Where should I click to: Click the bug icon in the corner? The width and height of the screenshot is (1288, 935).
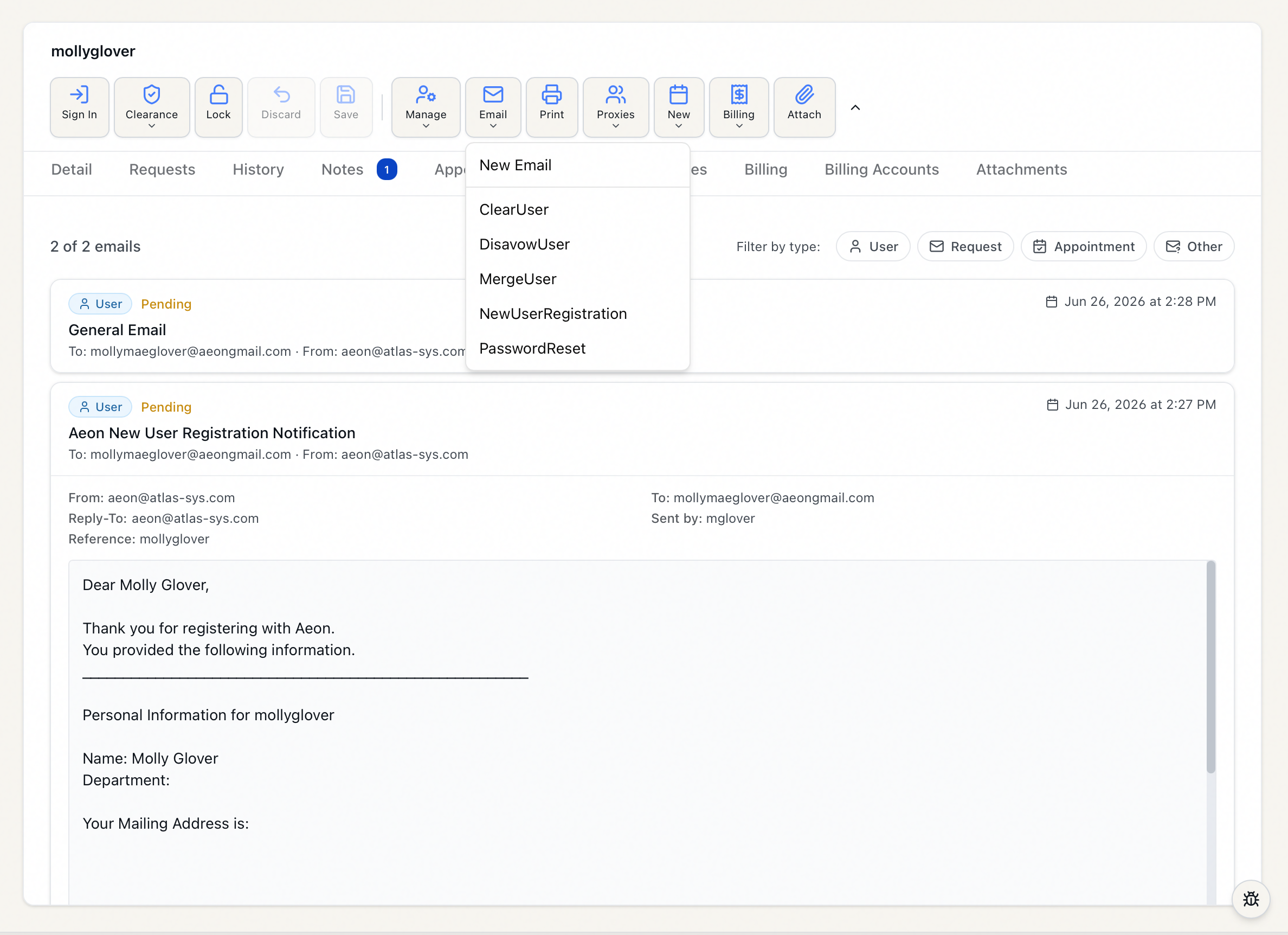pyautogui.click(x=1251, y=899)
